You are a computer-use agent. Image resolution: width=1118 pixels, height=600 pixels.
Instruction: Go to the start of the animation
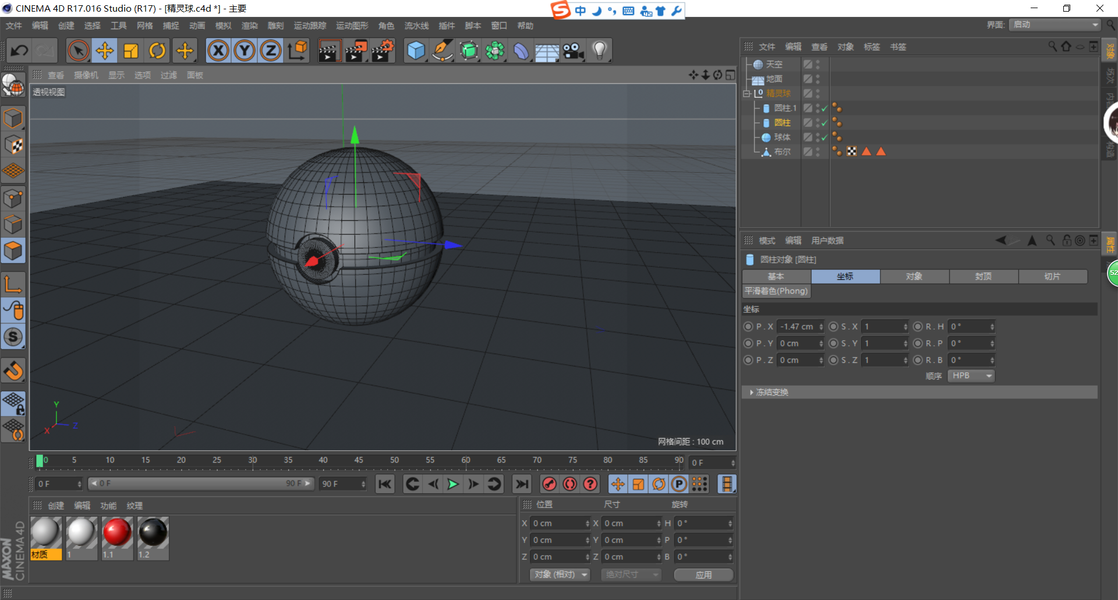click(x=385, y=485)
